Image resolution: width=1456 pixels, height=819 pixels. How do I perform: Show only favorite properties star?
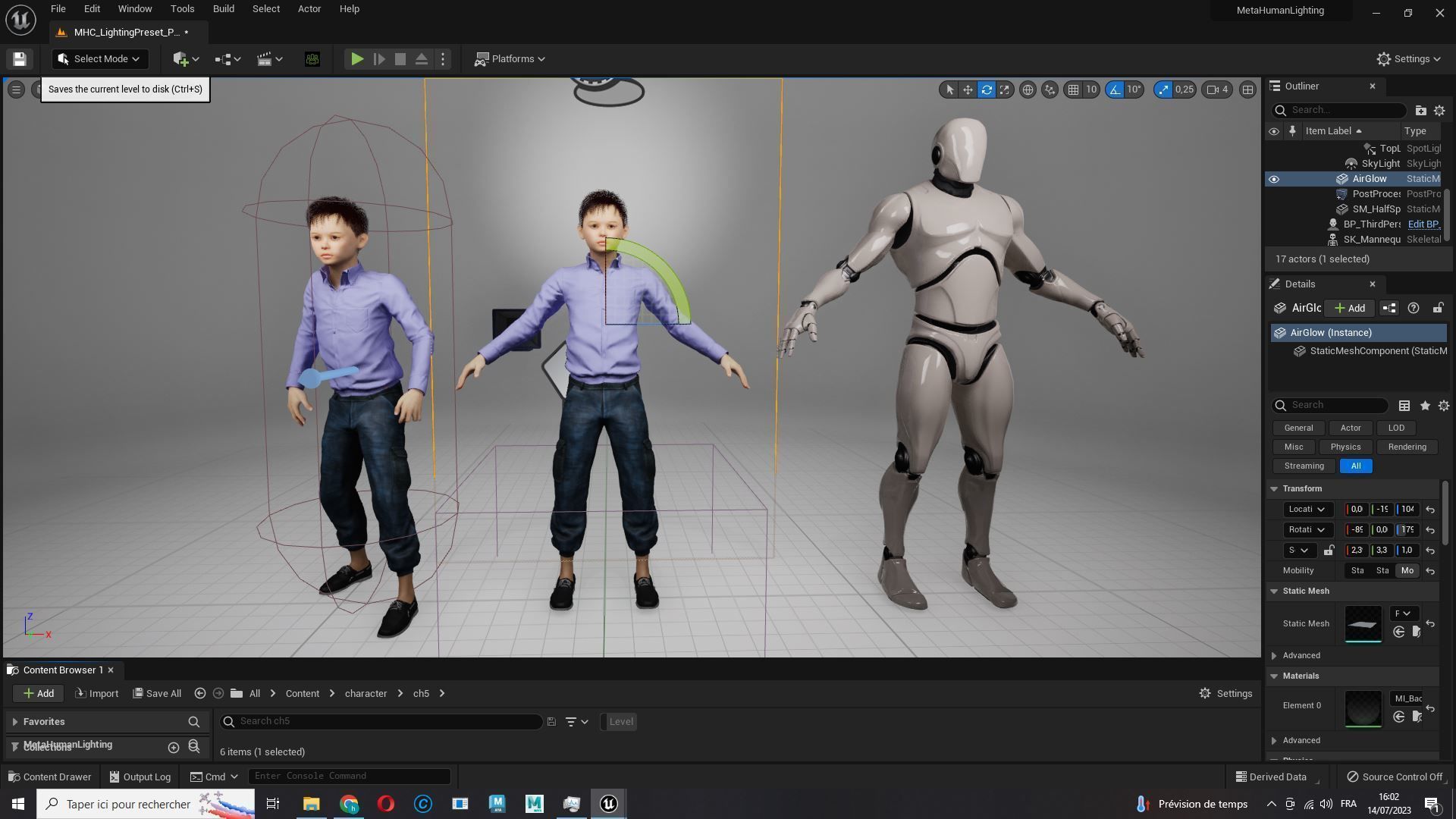click(x=1425, y=406)
